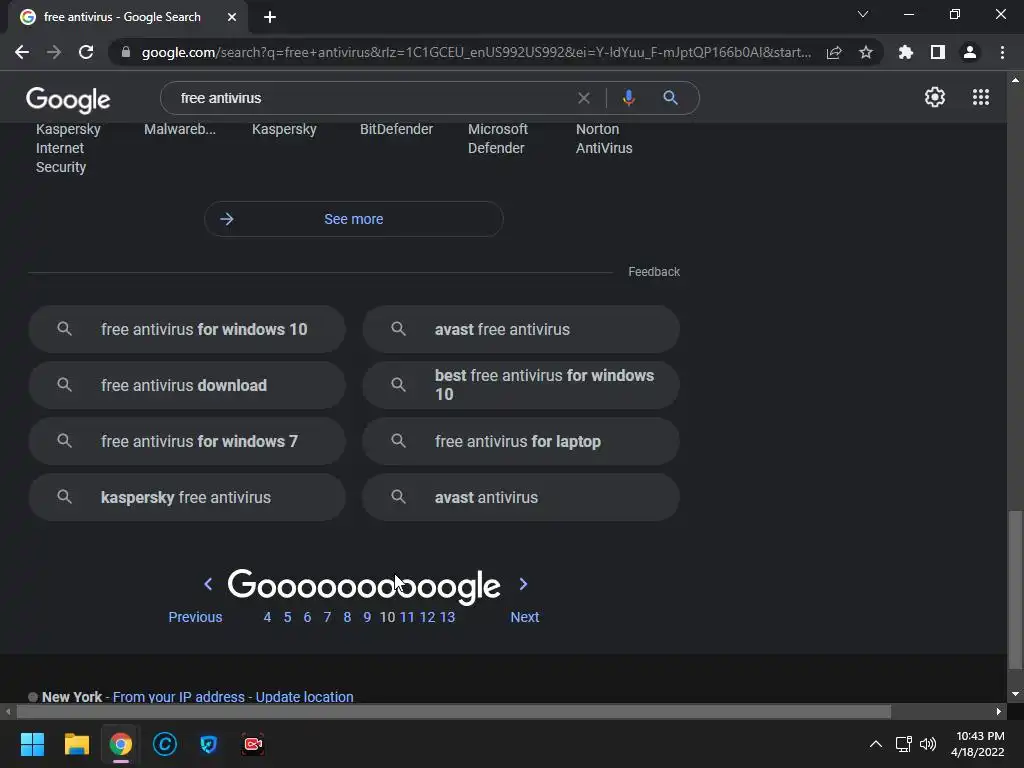Select best free antivirus for windows 10
This screenshot has height=768, width=1024.
click(x=520, y=385)
